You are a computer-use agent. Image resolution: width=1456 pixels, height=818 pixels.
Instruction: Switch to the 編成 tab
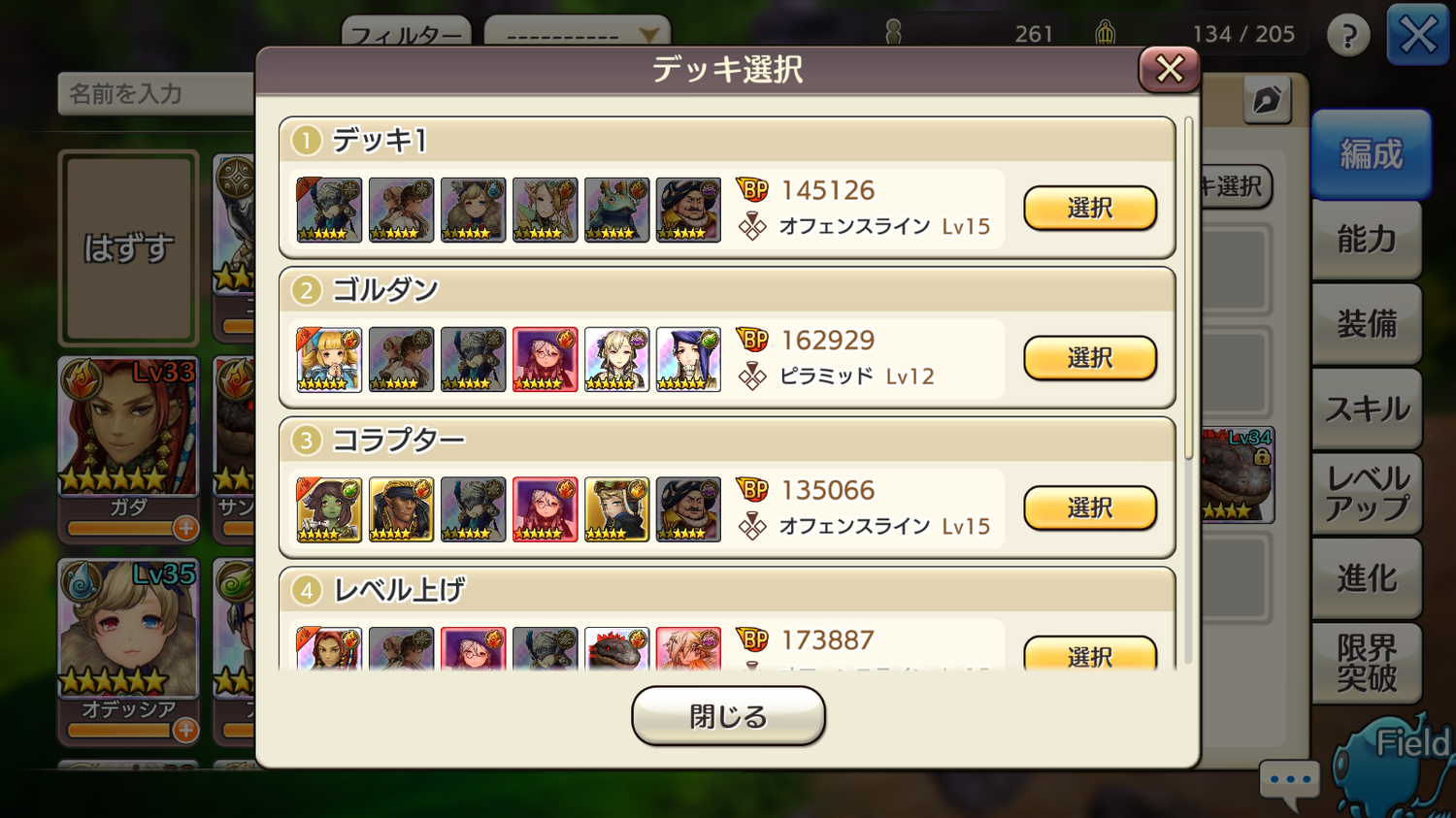click(1371, 154)
